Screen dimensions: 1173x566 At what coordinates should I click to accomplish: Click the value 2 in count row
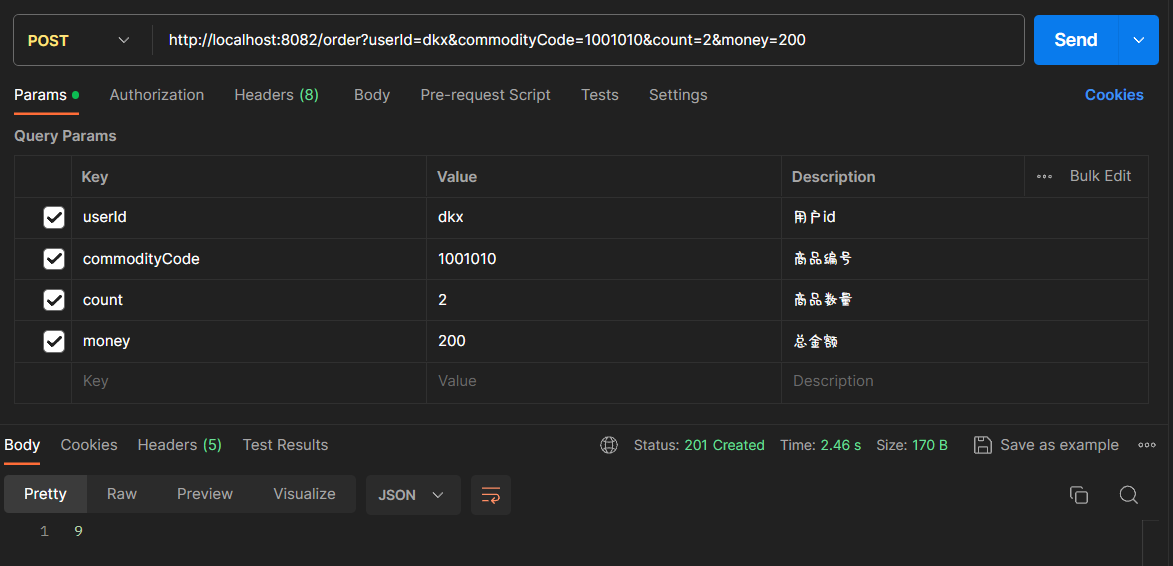click(x=604, y=300)
